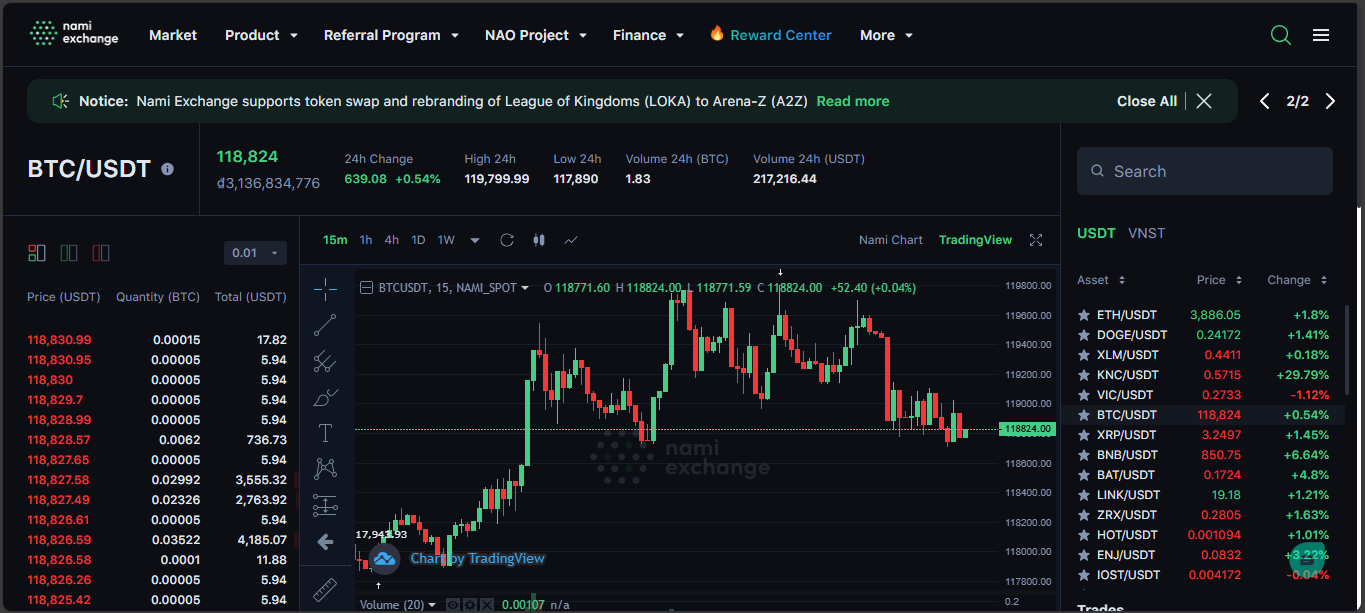Open the hamburger menu icon

tap(1321, 35)
